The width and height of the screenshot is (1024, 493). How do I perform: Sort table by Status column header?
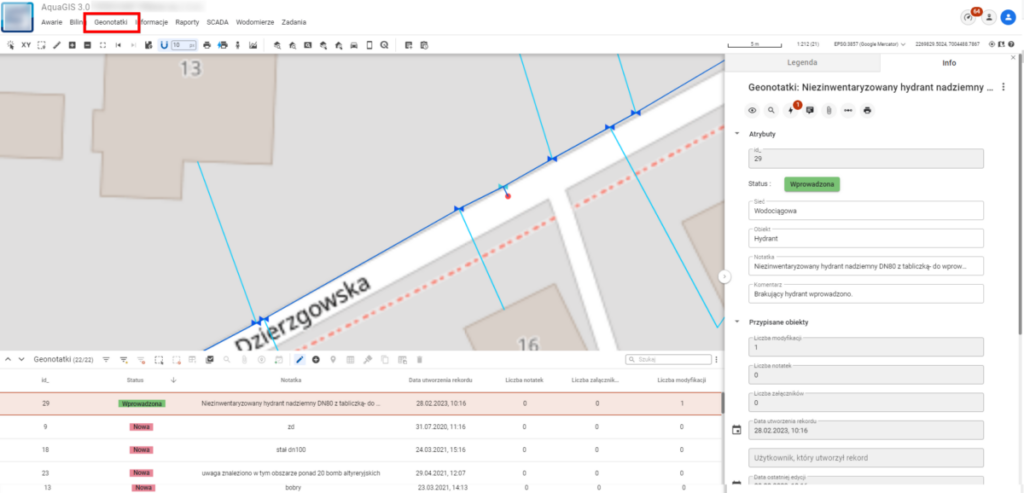pos(135,380)
